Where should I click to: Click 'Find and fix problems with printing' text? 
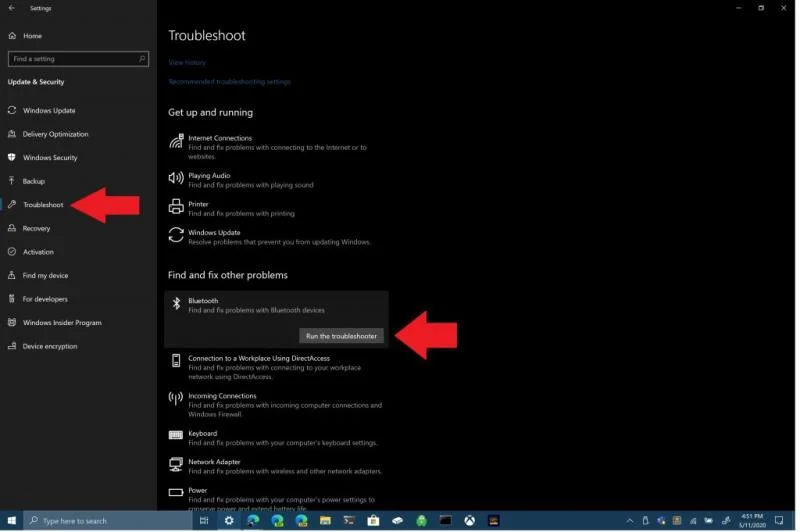point(241,213)
